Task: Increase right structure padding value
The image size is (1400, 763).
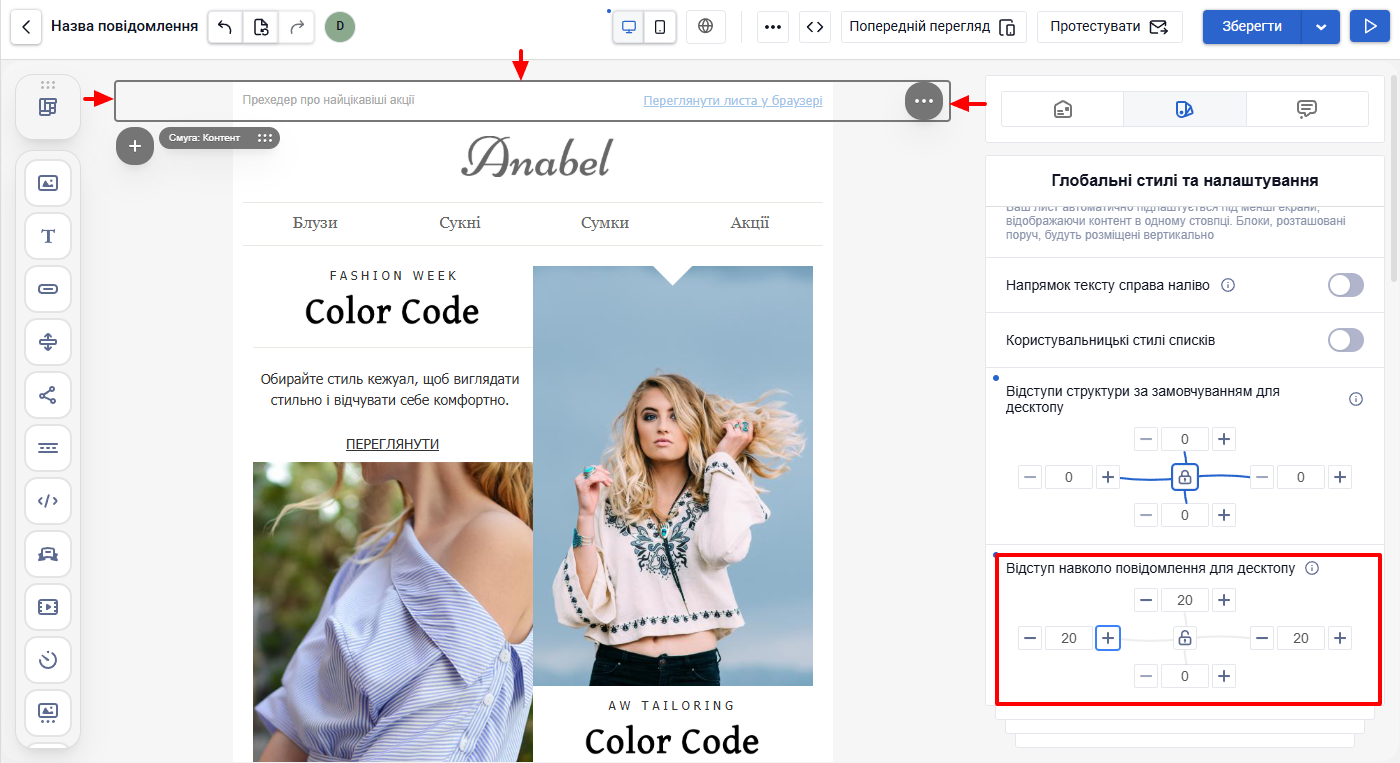Action: pos(1340,477)
